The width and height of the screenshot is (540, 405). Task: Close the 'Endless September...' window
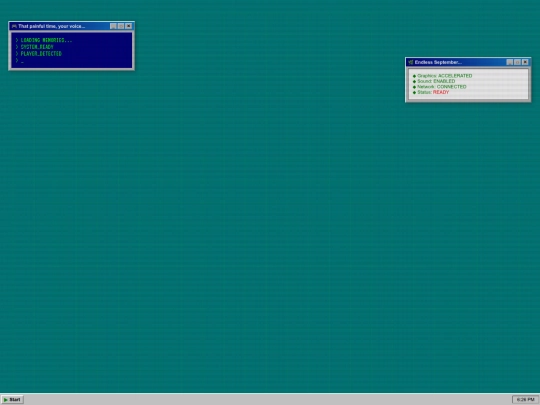pos(525,62)
